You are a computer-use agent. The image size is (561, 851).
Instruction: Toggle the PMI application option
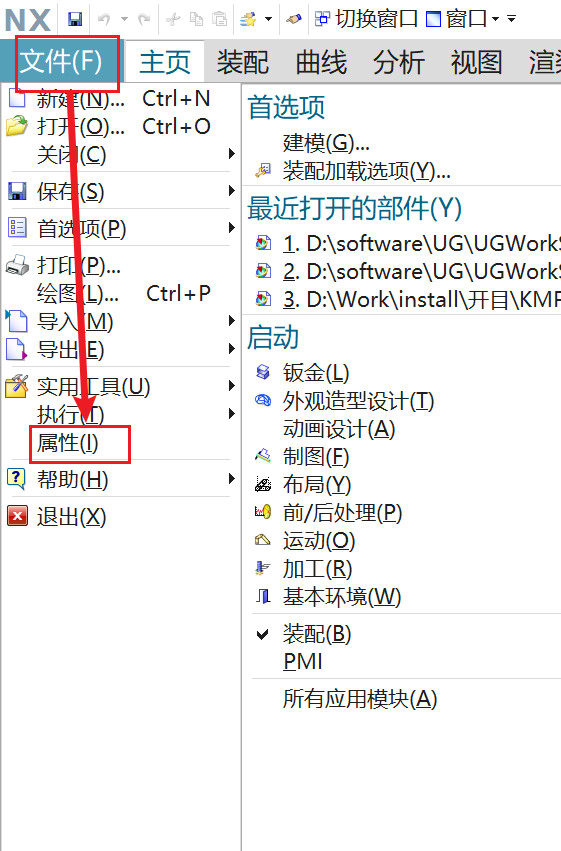click(303, 662)
